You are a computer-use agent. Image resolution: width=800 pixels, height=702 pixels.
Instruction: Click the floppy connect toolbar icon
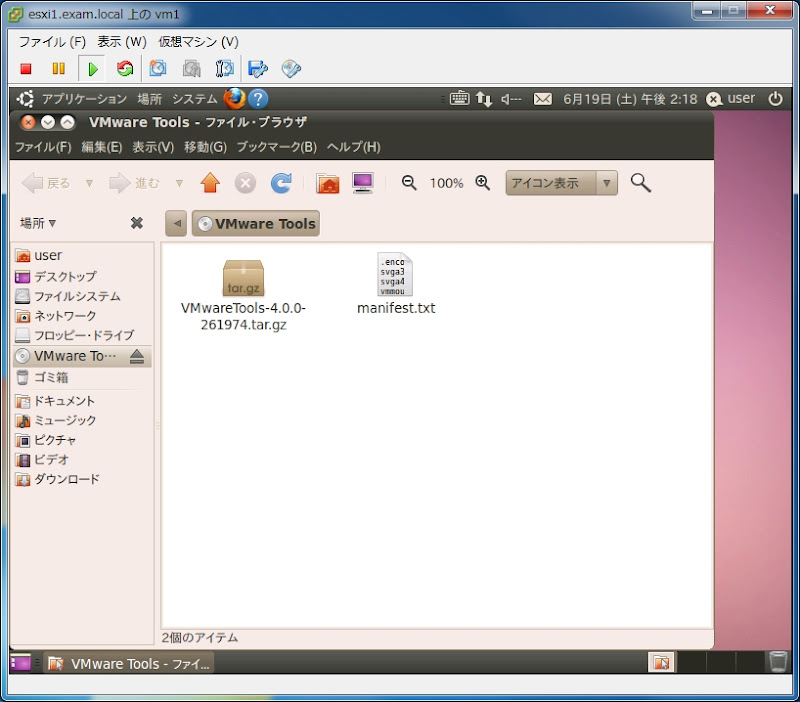(258, 68)
